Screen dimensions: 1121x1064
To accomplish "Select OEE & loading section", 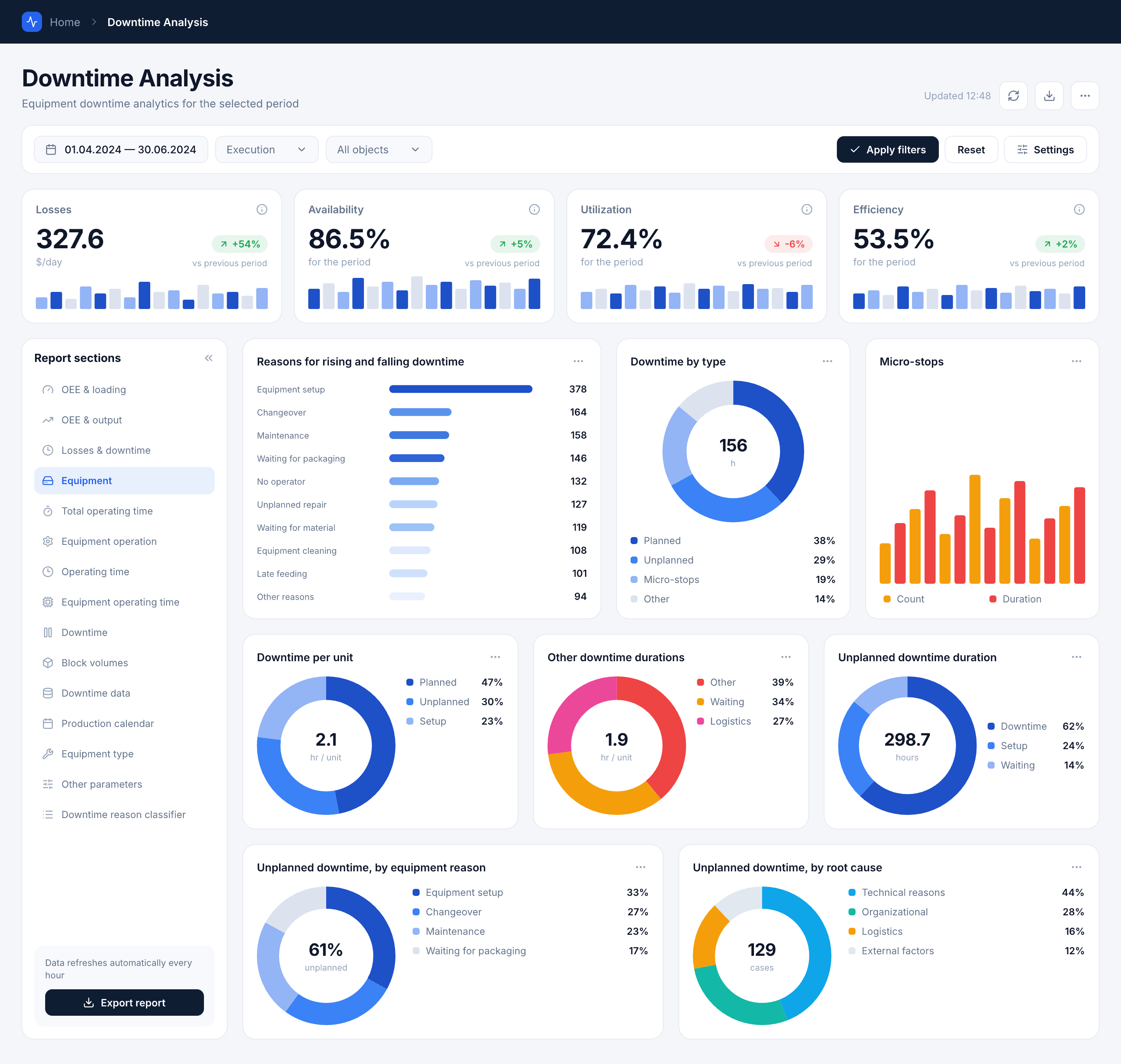I will click(x=124, y=390).
